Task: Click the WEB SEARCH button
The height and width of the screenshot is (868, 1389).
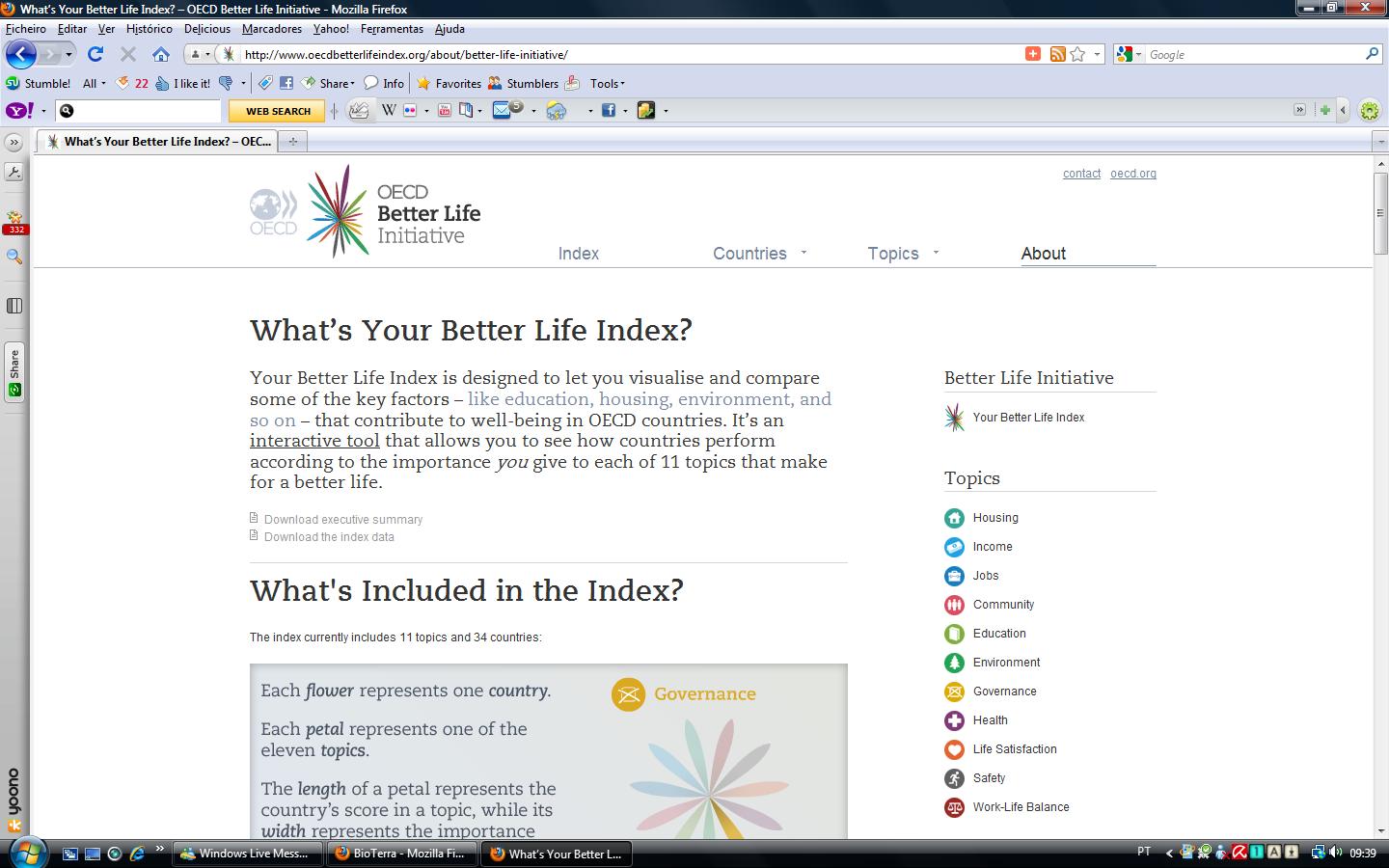Action: 278,111
